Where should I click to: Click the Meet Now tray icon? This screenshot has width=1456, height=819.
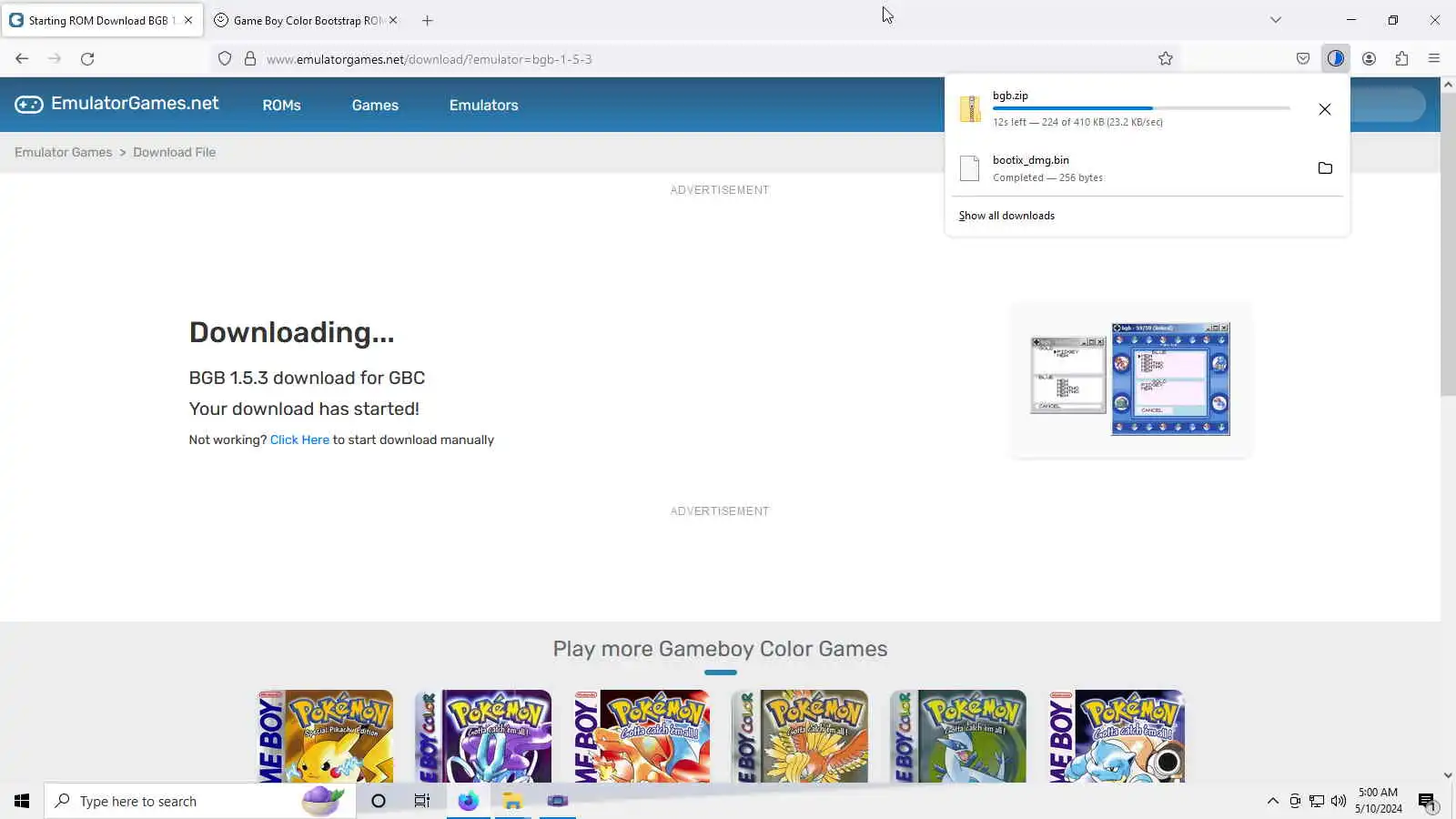(1295, 801)
